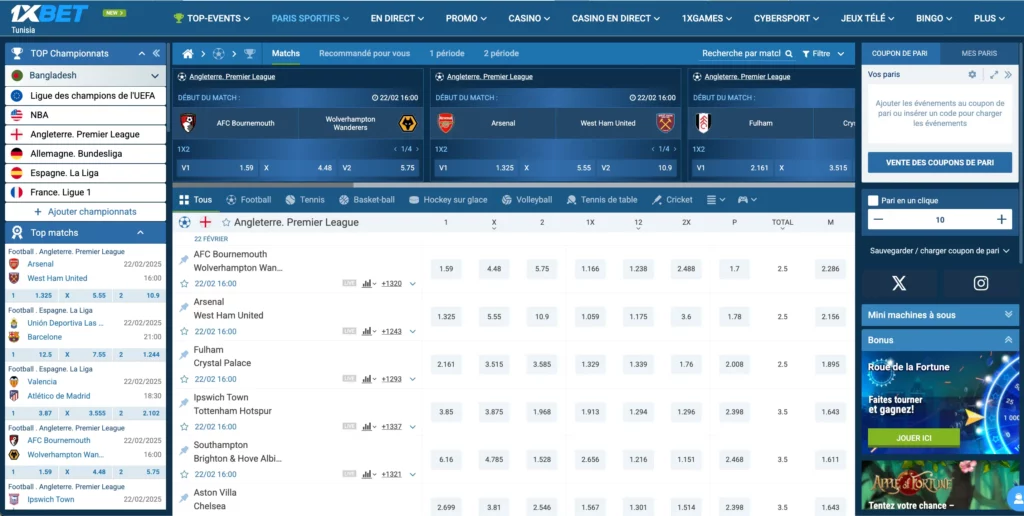Collapse left sidebar with double chevron

point(156,54)
